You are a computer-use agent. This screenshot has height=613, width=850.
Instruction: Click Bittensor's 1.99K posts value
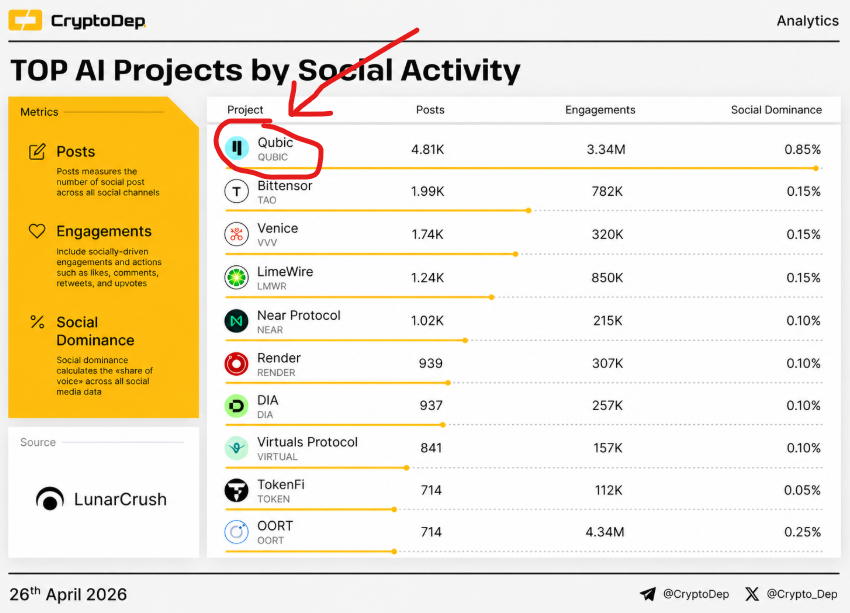pos(428,191)
